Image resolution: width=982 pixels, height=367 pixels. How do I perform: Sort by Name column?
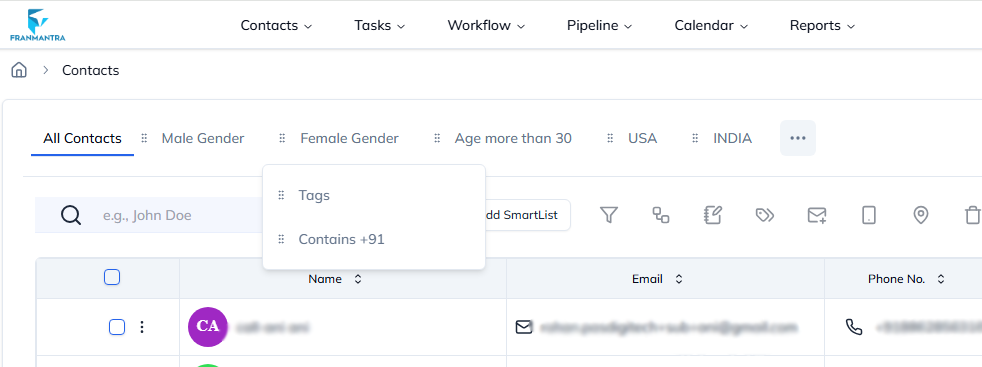coord(358,279)
